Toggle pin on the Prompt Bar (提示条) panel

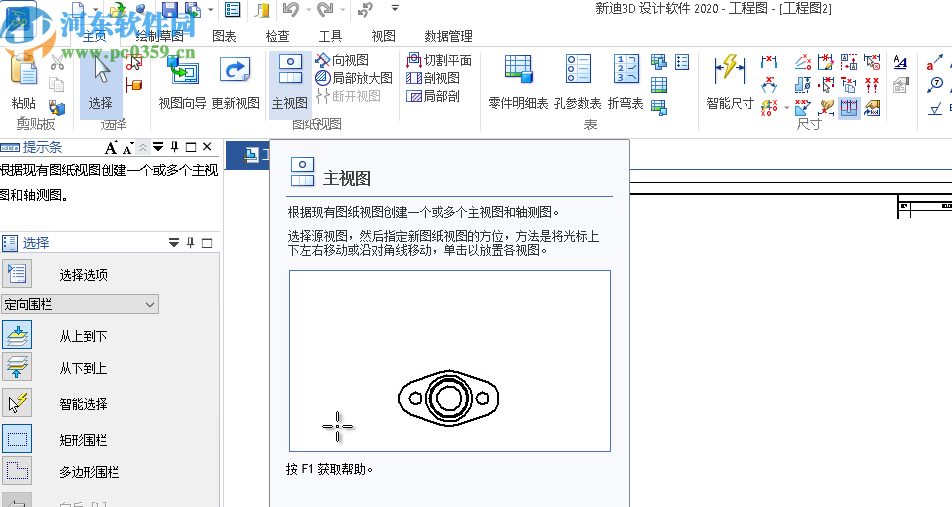pos(174,146)
